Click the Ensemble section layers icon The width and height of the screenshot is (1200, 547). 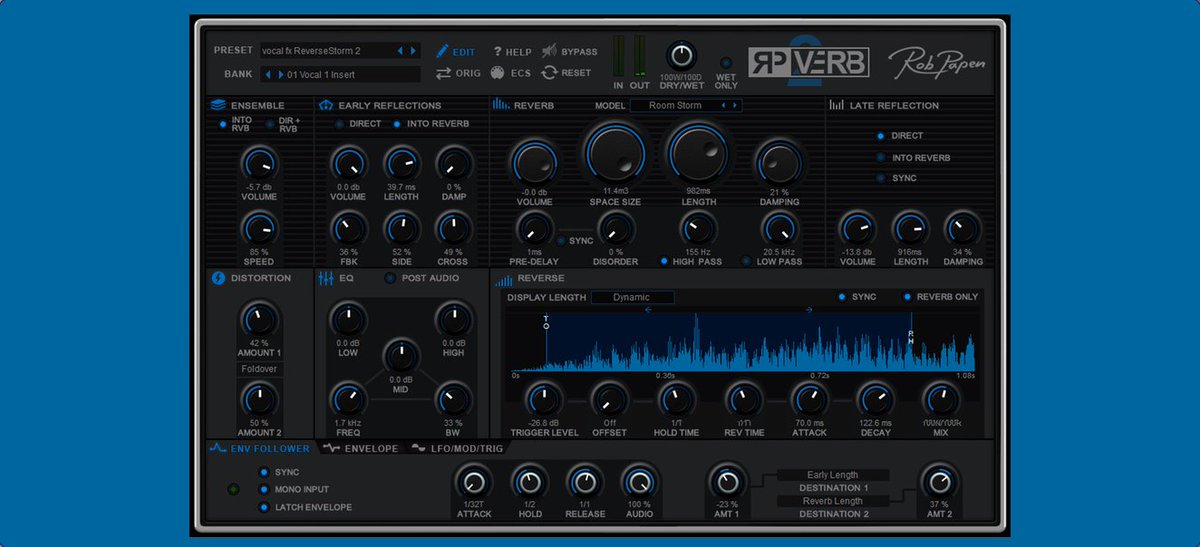(218, 105)
